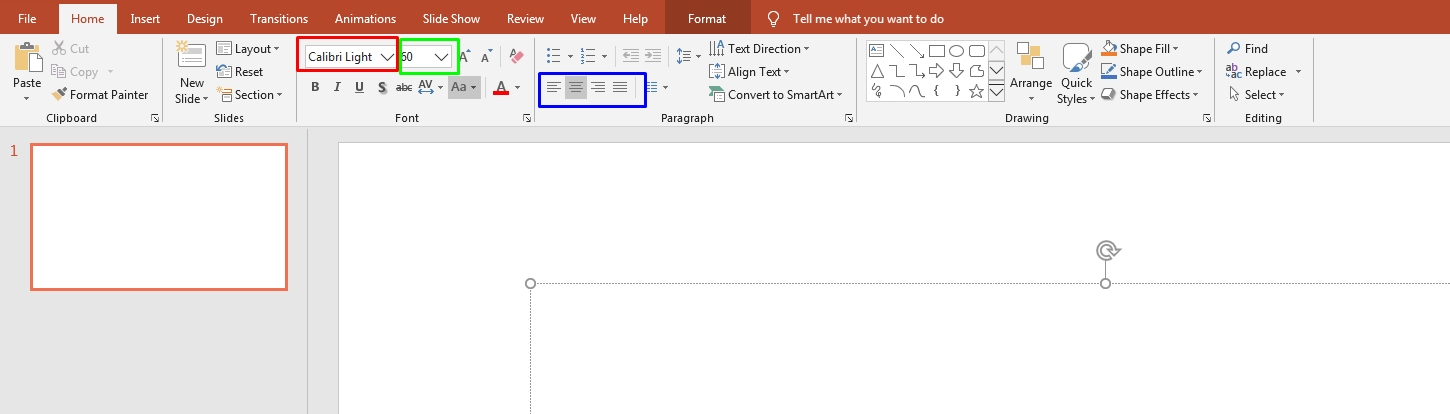Select the Elbow Connector shape
Screen dimensions: 1450x414
[x=897, y=71]
